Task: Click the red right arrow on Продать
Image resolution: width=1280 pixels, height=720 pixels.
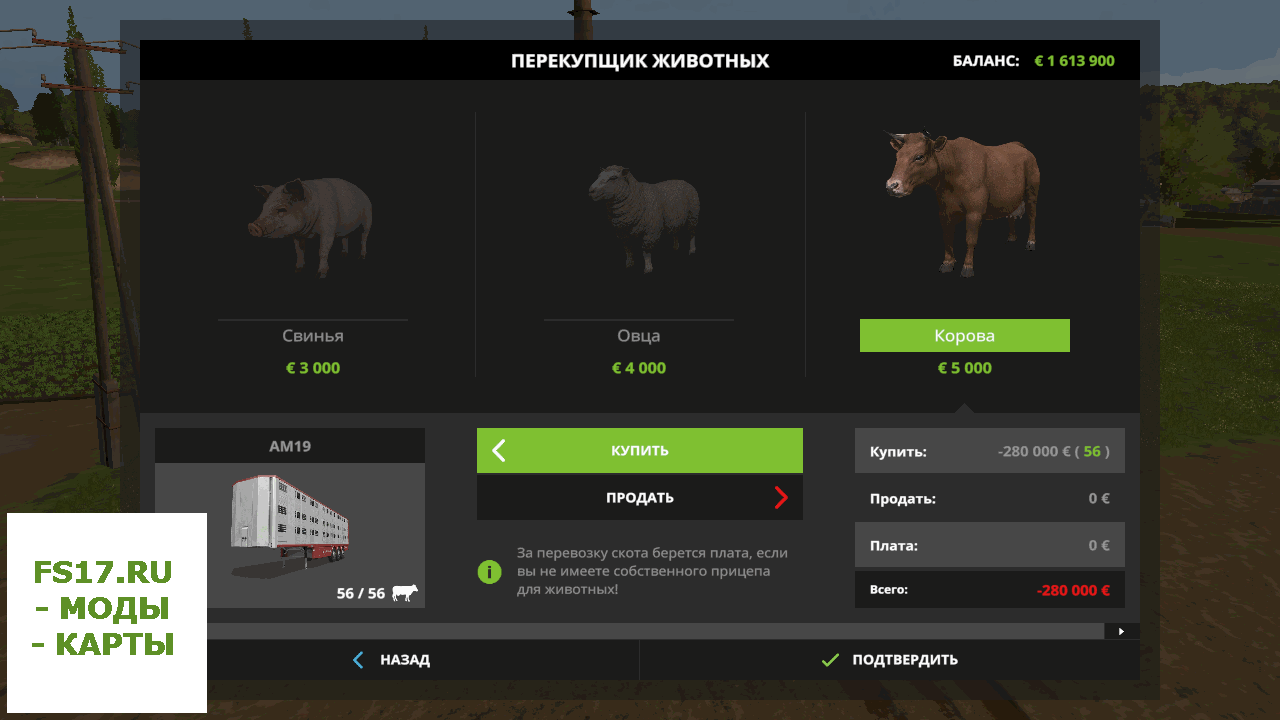Action: (x=781, y=498)
